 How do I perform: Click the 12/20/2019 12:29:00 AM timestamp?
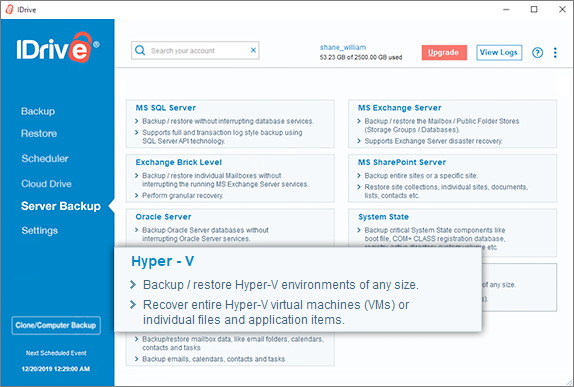56,369
